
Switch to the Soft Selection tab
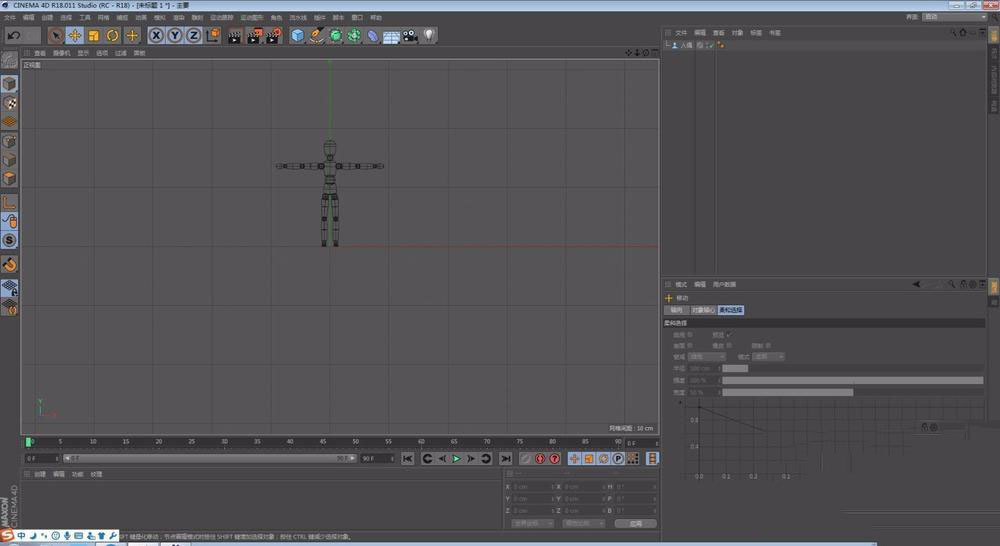pyautogui.click(x=731, y=310)
